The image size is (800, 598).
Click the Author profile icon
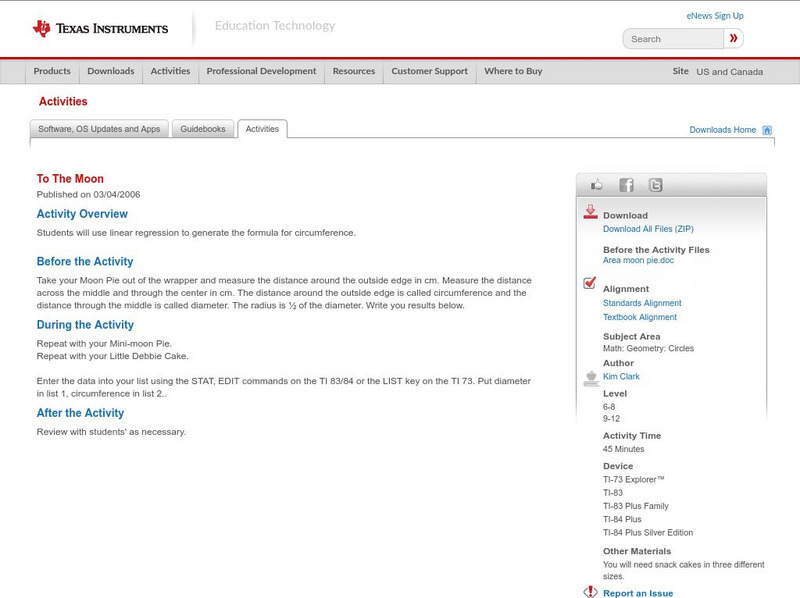point(589,377)
